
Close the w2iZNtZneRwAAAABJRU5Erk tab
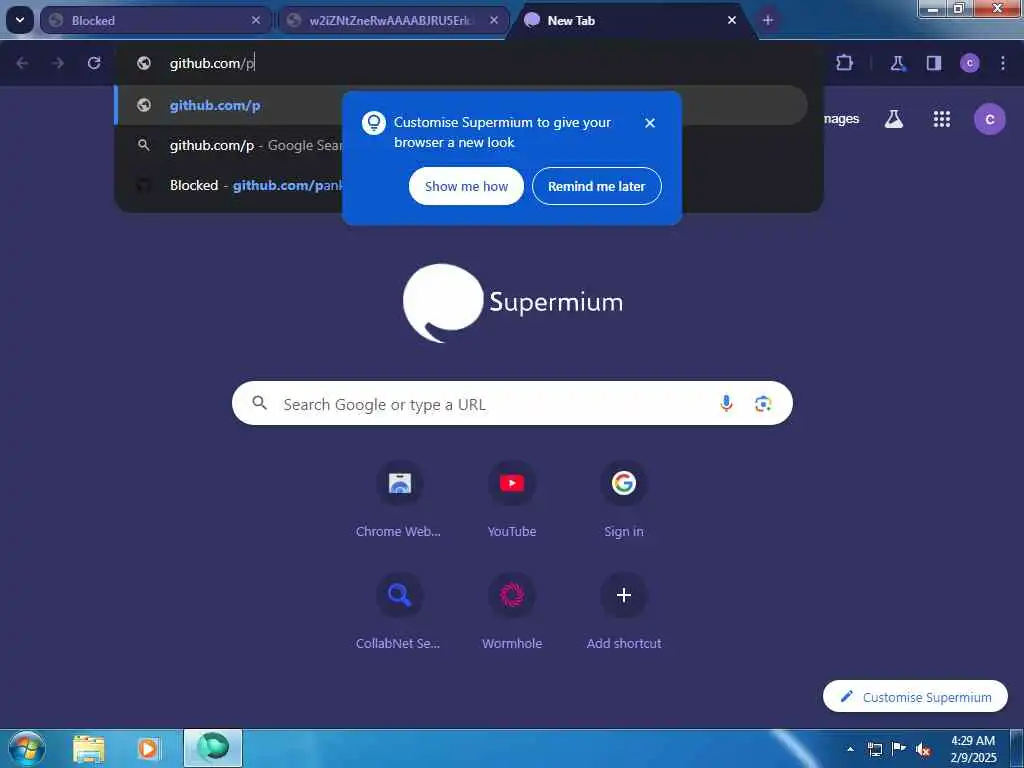[x=494, y=20]
